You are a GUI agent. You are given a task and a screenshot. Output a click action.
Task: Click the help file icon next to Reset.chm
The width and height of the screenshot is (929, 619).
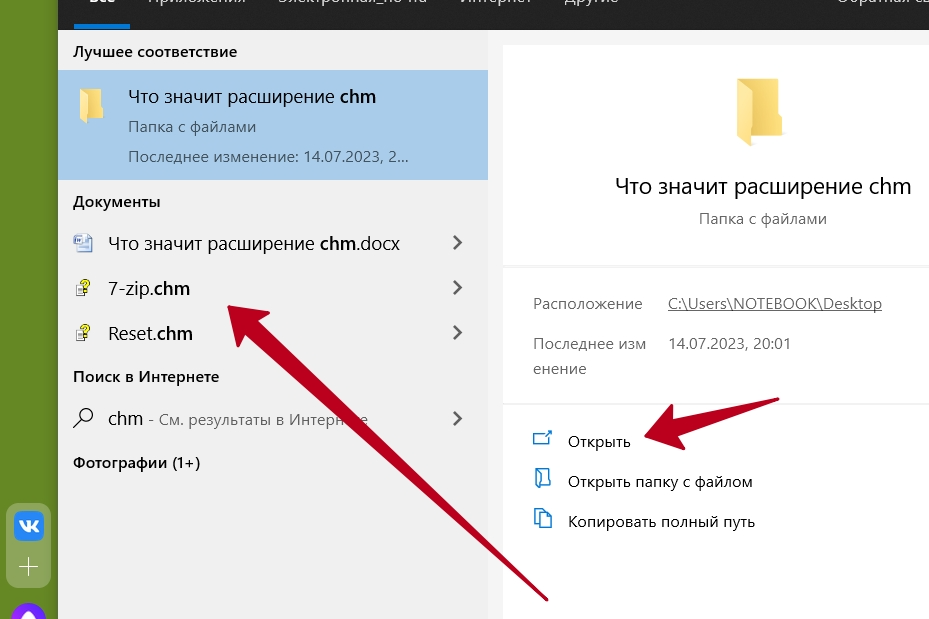[x=83, y=333]
